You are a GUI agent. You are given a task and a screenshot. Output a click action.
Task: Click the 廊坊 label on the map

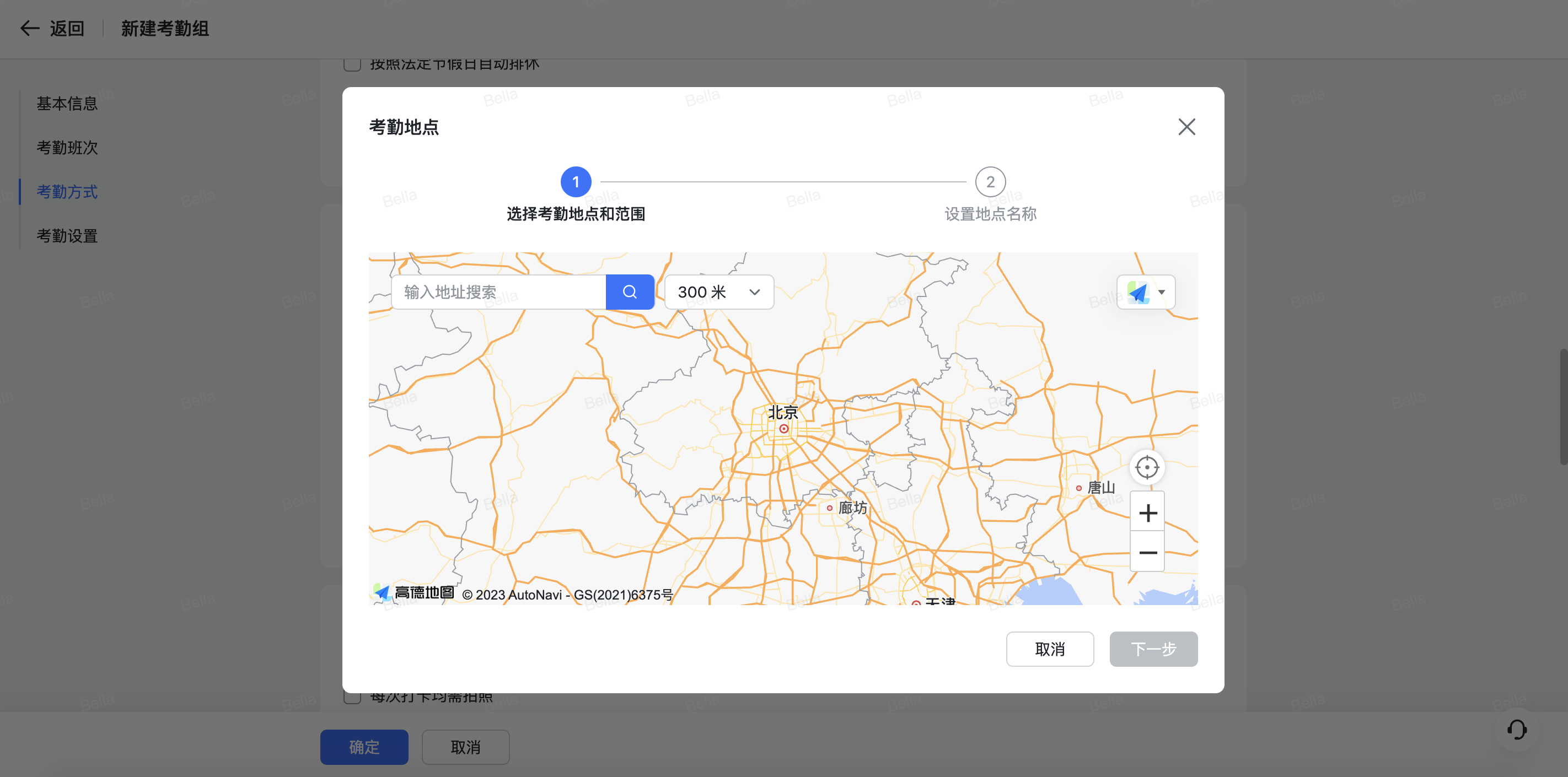pyautogui.click(x=852, y=508)
